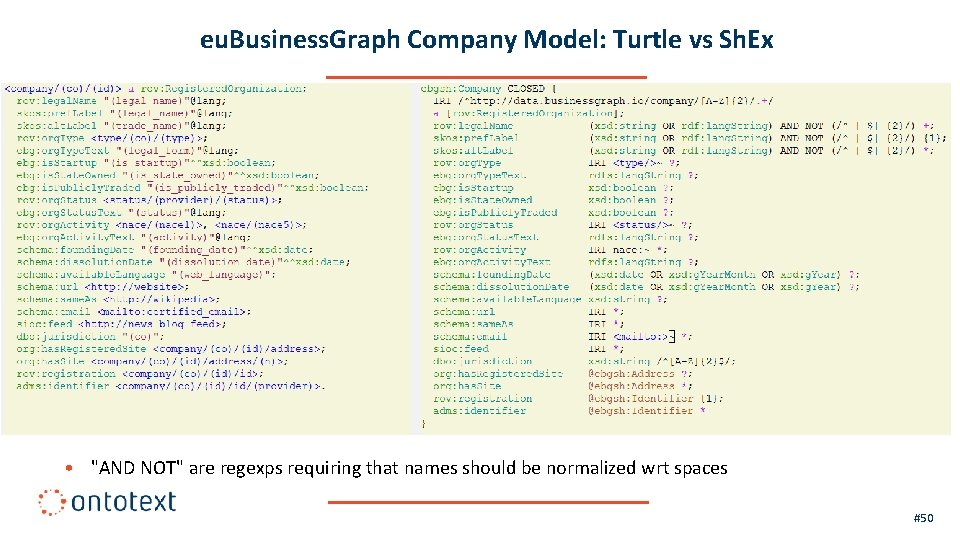The height and width of the screenshot is (540, 960).
Task: Click Turtle line dbo:jurisdiction "(co)";
Action: 91,336
